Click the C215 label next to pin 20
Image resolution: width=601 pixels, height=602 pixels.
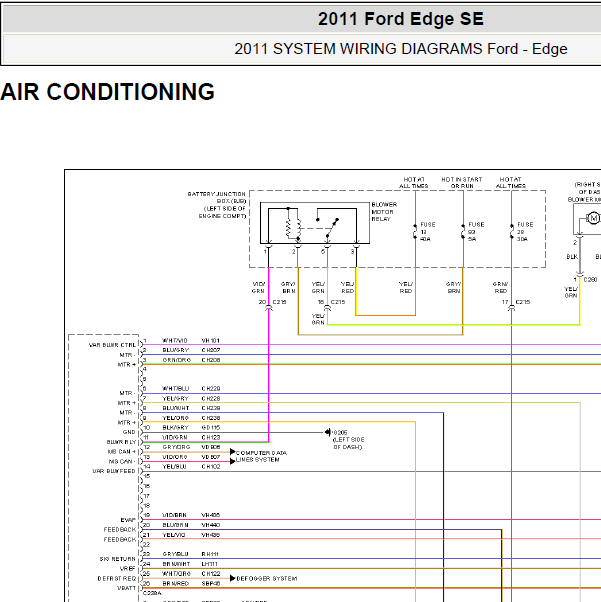click(280, 302)
